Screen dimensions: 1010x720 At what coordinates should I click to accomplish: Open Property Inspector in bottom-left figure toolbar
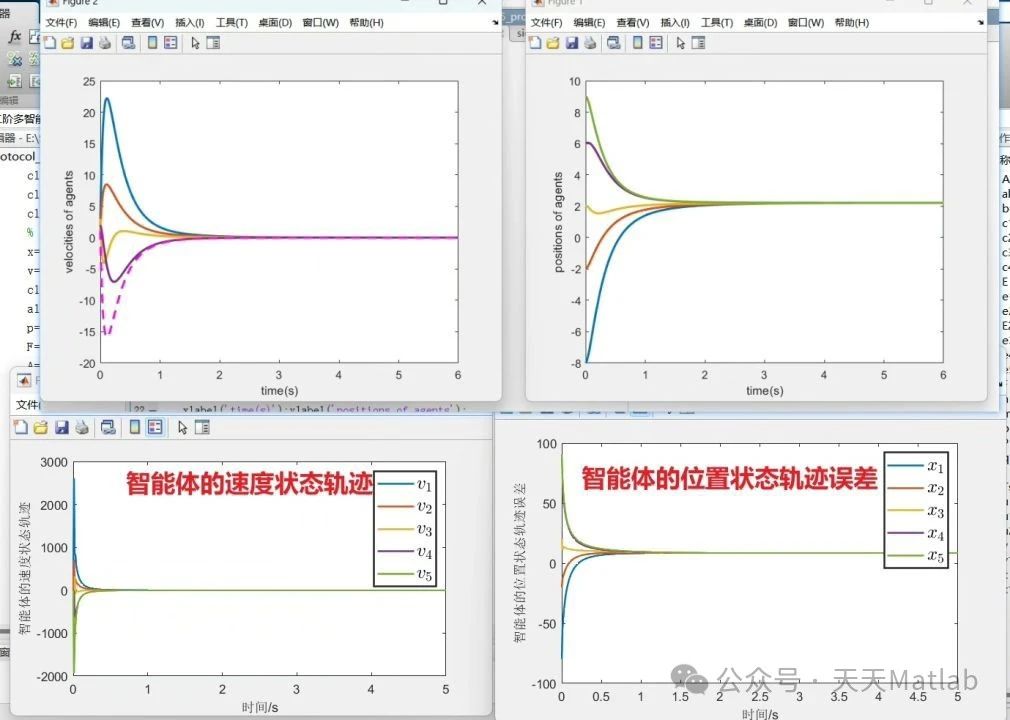tap(202, 427)
